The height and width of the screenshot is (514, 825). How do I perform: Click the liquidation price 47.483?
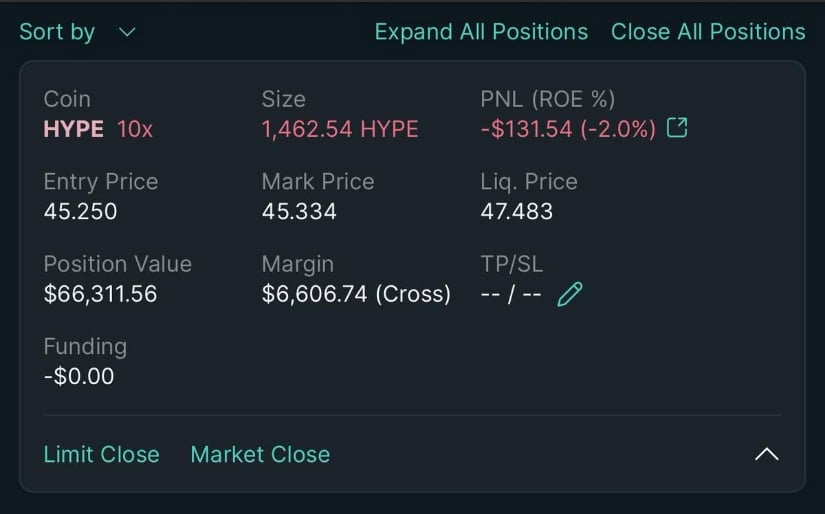tap(516, 212)
